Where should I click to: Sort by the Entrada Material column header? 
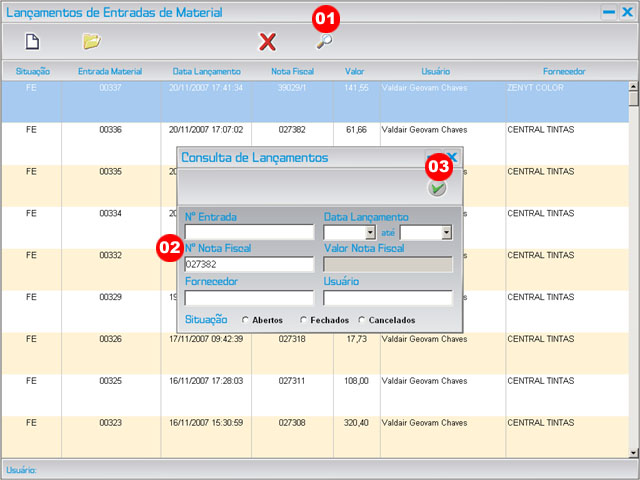tap(110, 72)
